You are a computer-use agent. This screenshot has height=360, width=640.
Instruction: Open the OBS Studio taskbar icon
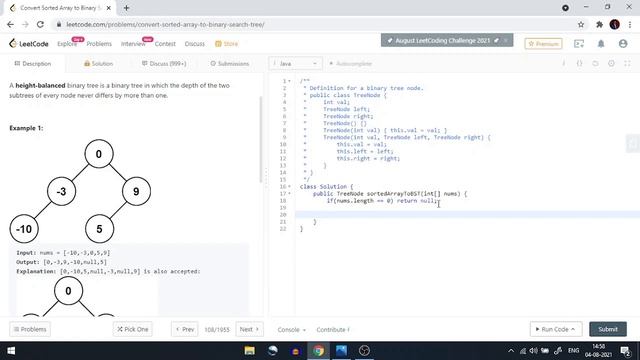[364, 351]
